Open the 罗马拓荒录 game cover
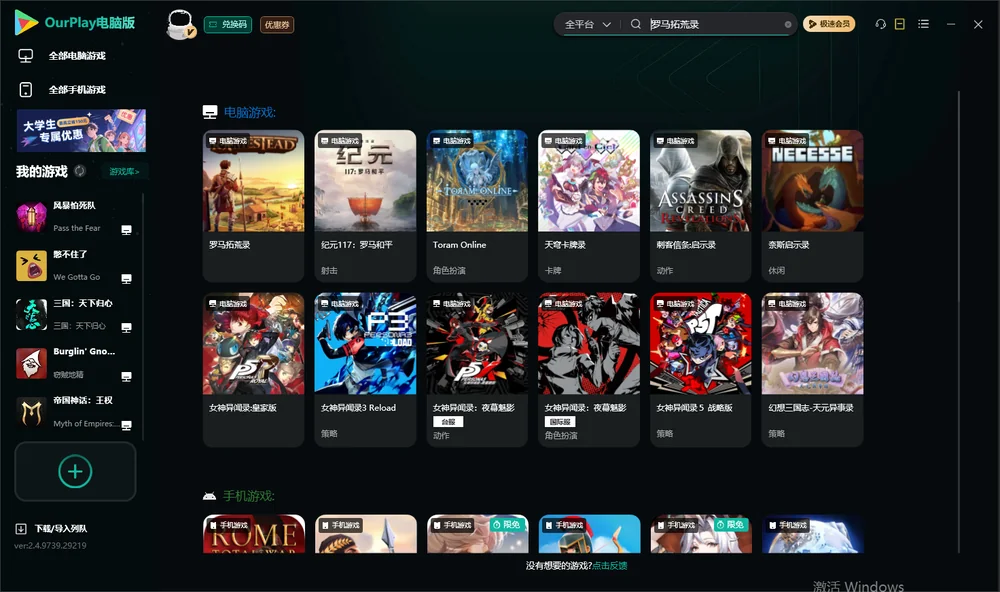The height and width of the screenshot is (592, 1000). [x=254, y=181]
